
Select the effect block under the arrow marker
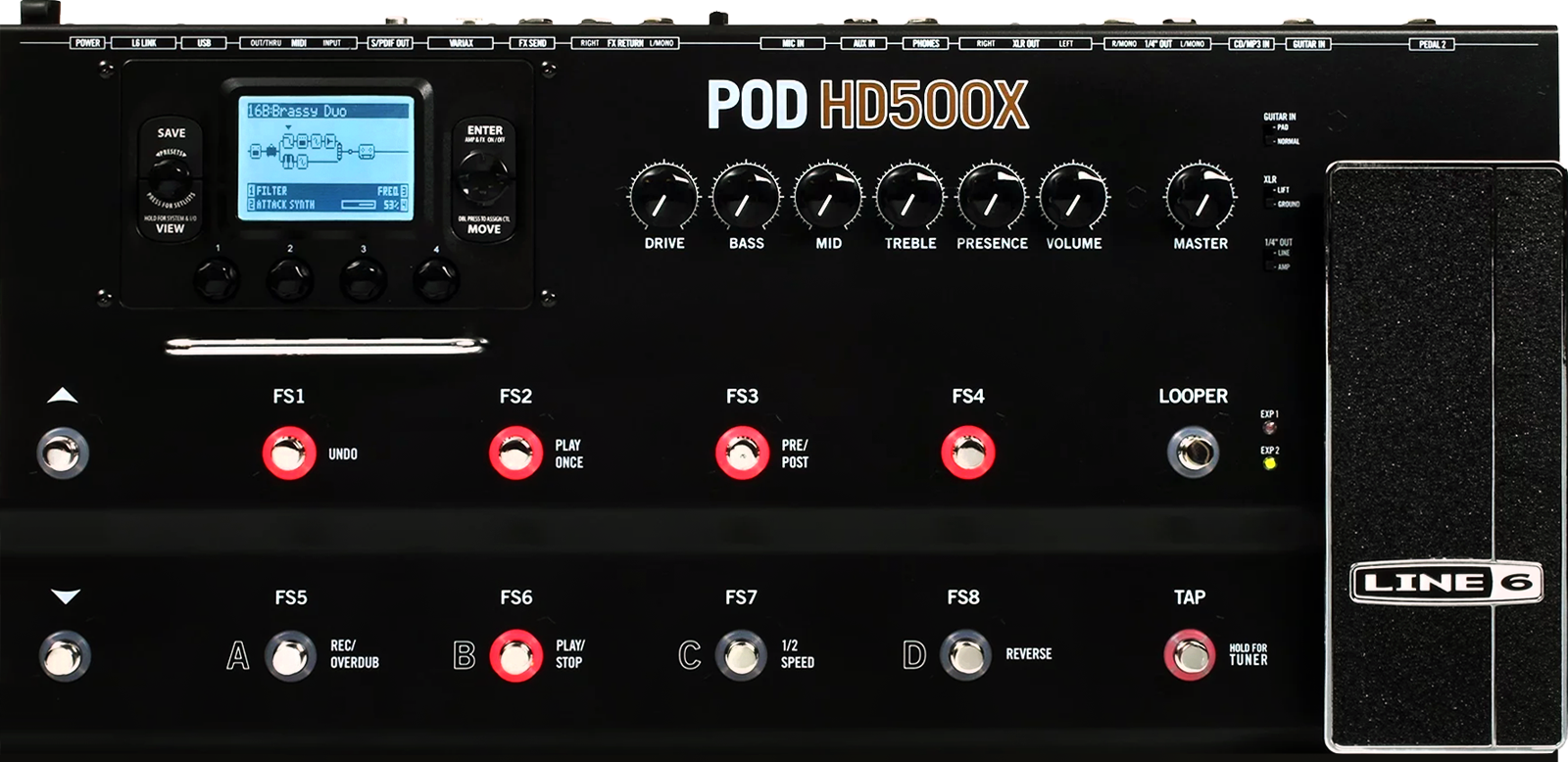tap(288, 141)
